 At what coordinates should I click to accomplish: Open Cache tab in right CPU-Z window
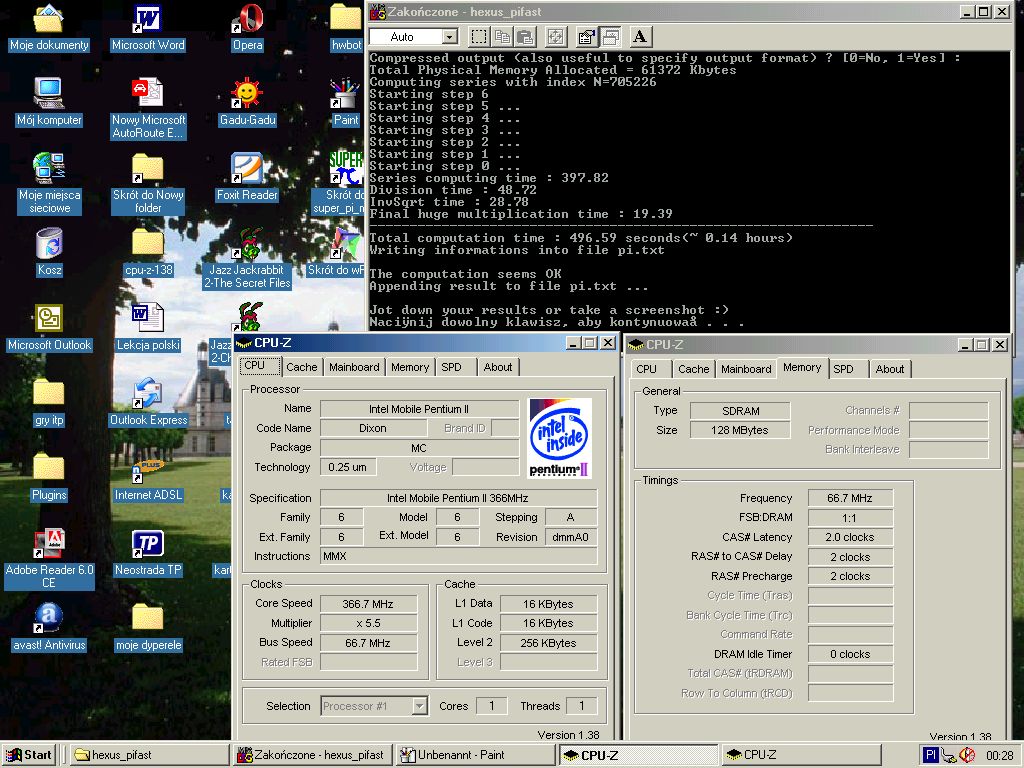tap(694, 369)
